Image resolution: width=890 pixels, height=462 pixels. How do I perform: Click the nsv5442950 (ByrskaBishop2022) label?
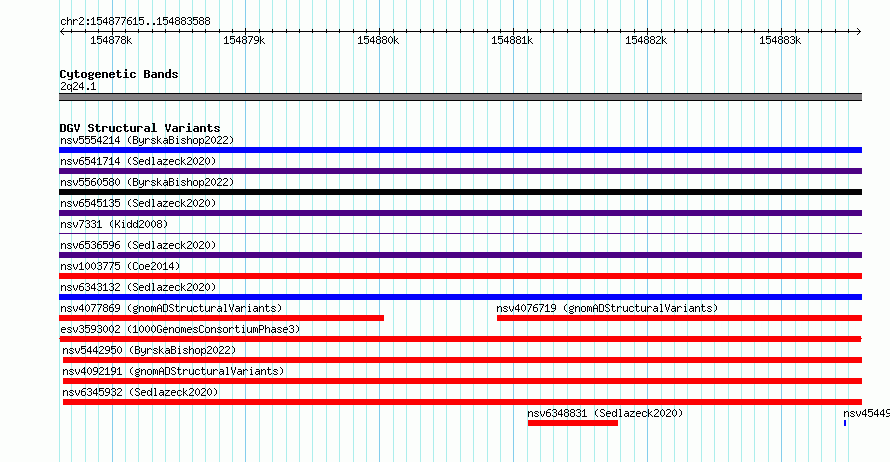pos(149,350)
